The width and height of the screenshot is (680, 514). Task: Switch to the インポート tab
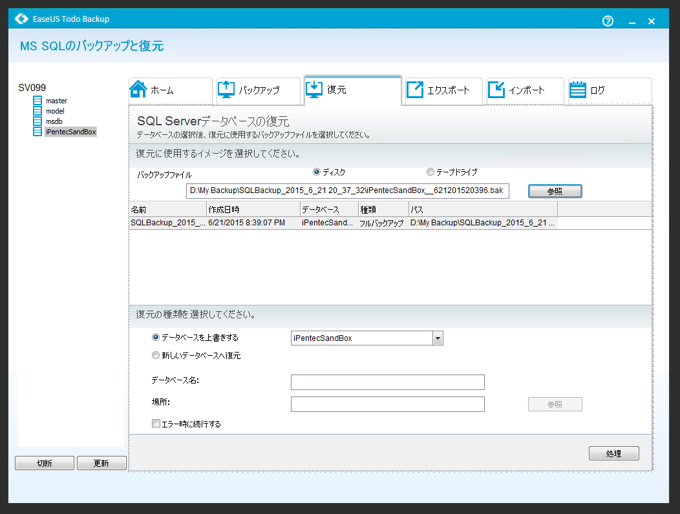pos(525,90)
